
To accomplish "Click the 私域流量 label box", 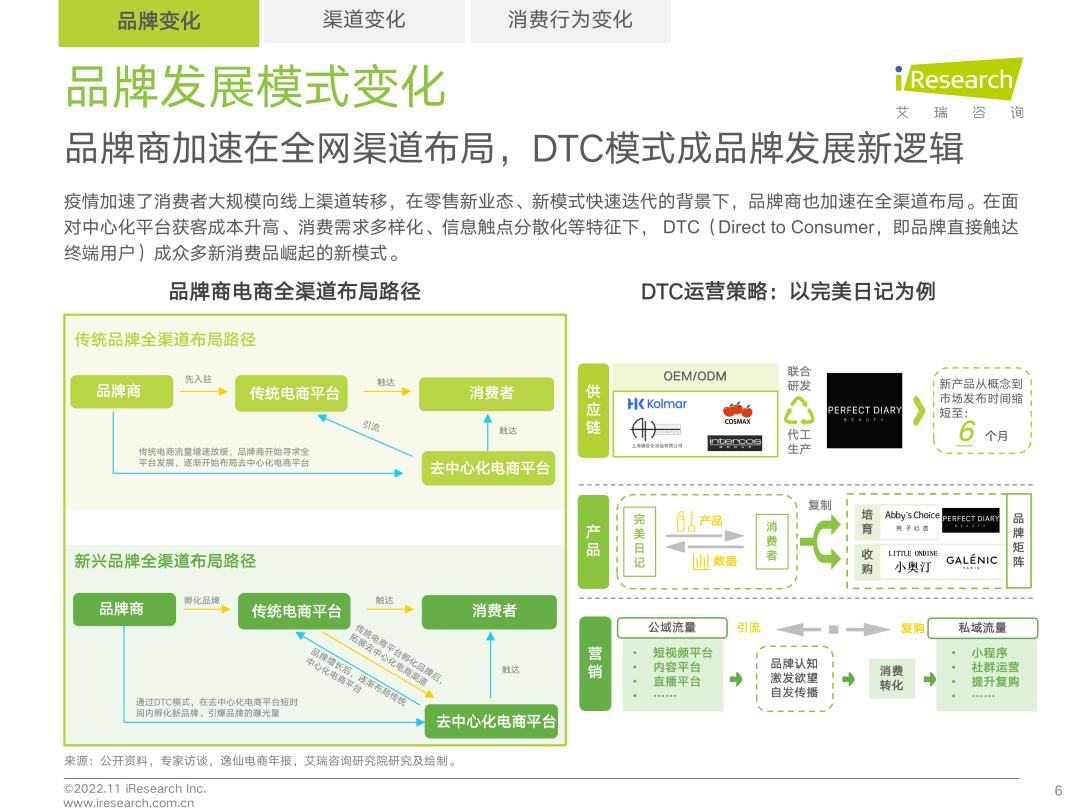I will [x=981, y=628].
